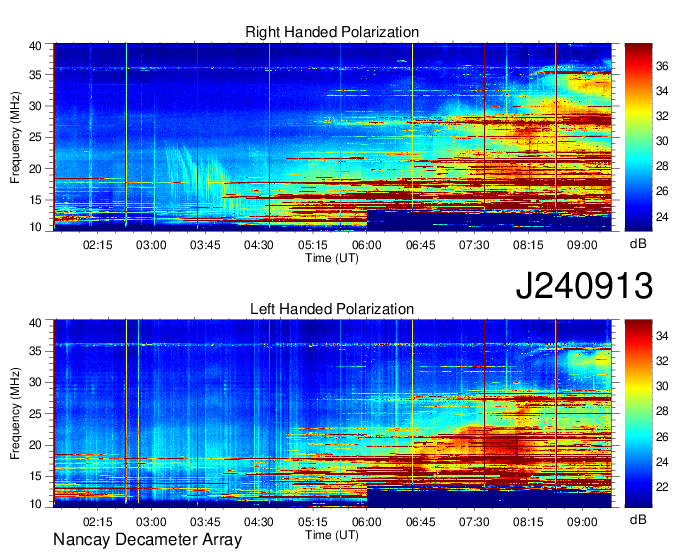Screen dimensions: 680x552
Task: Click the 'Time (UT)' label under top plot
Action: point(332,258)
